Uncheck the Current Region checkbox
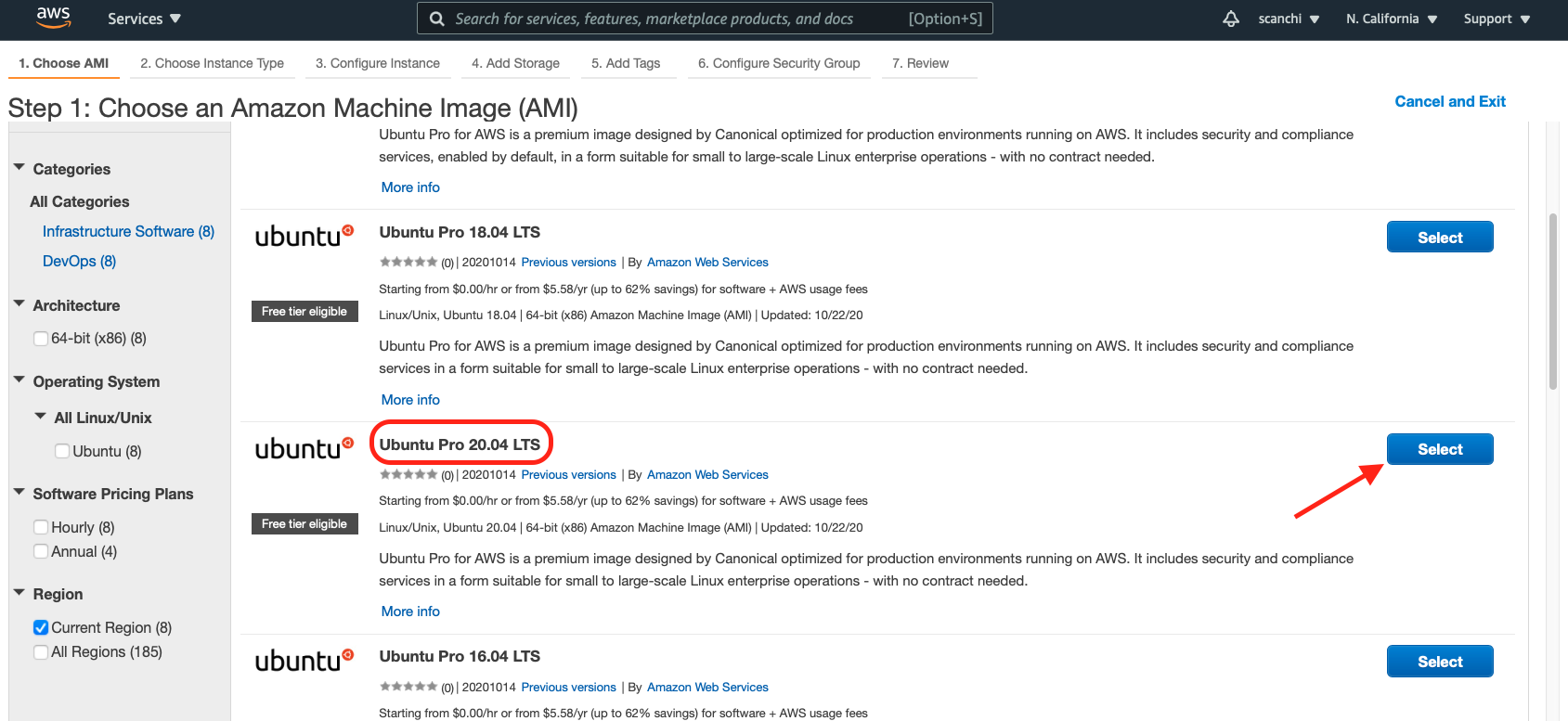This screenshot has height=721, width=1568. point(41,627)
